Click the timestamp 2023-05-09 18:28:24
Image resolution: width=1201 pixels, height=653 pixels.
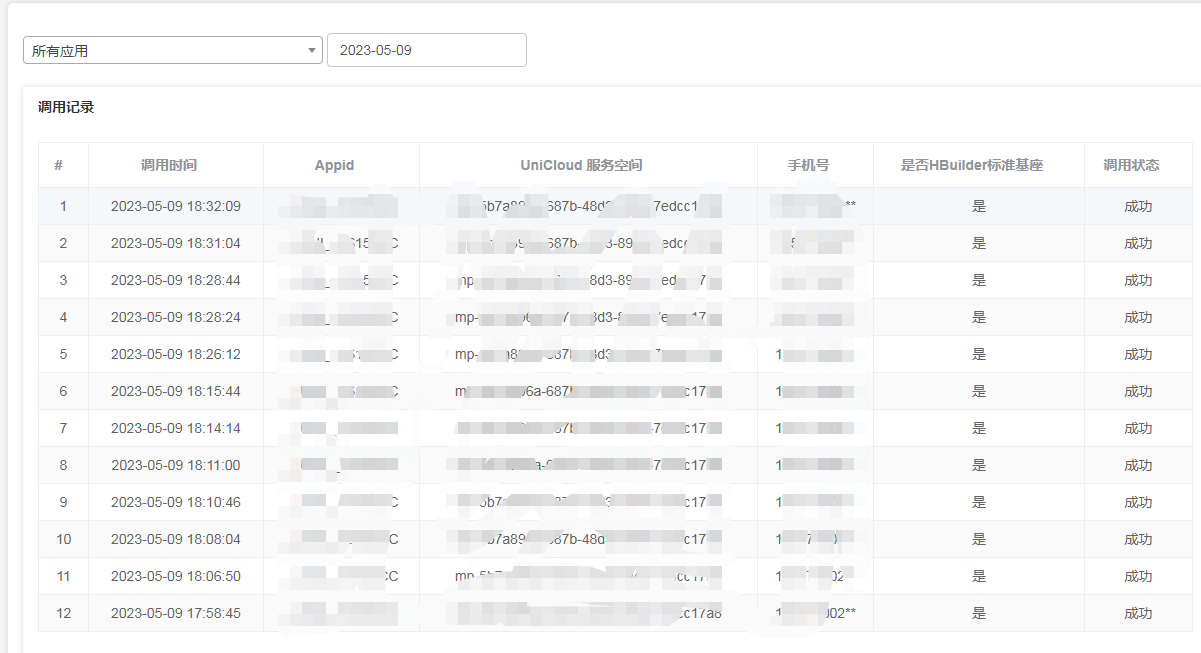pos(176,317)
